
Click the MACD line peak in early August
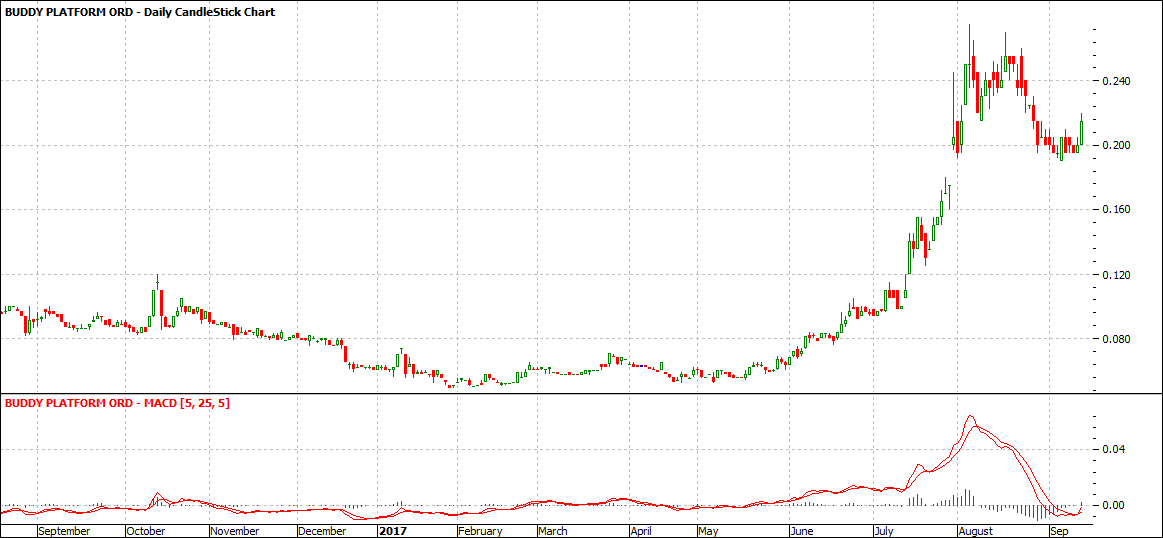pyautogui.click(x=969, y=417)
